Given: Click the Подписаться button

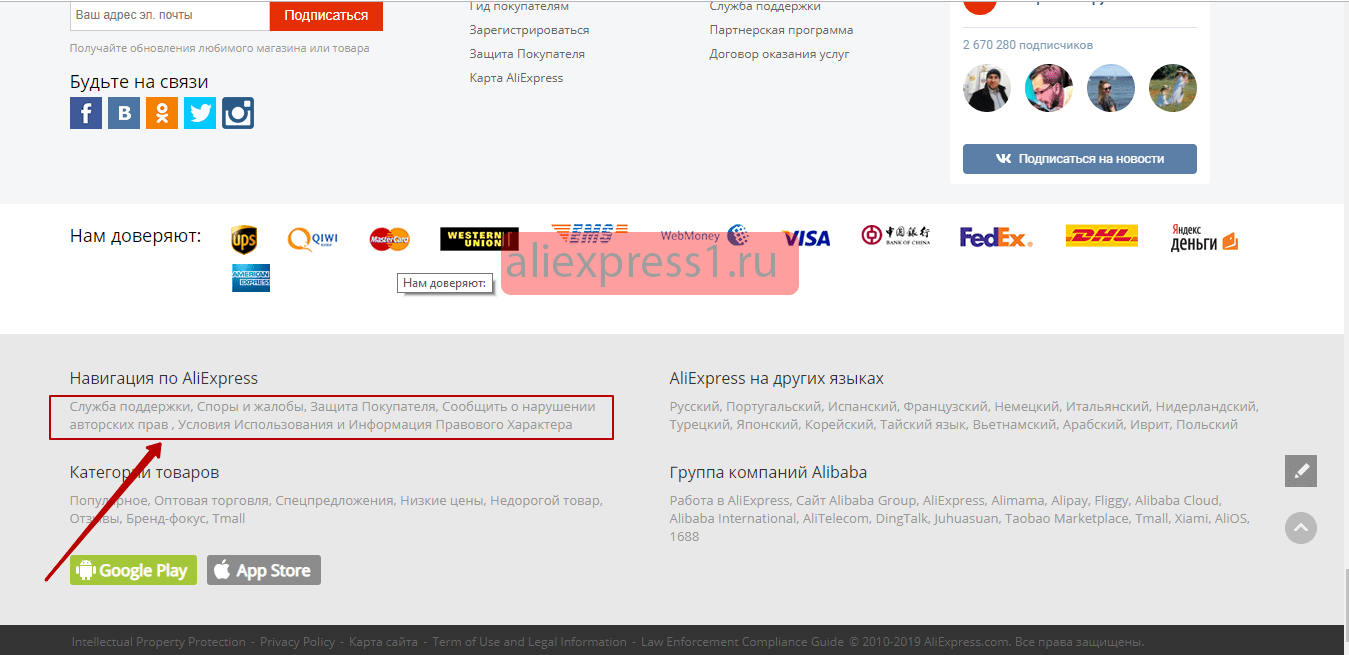Looking at the screenshot, I should tap(326, 15).
